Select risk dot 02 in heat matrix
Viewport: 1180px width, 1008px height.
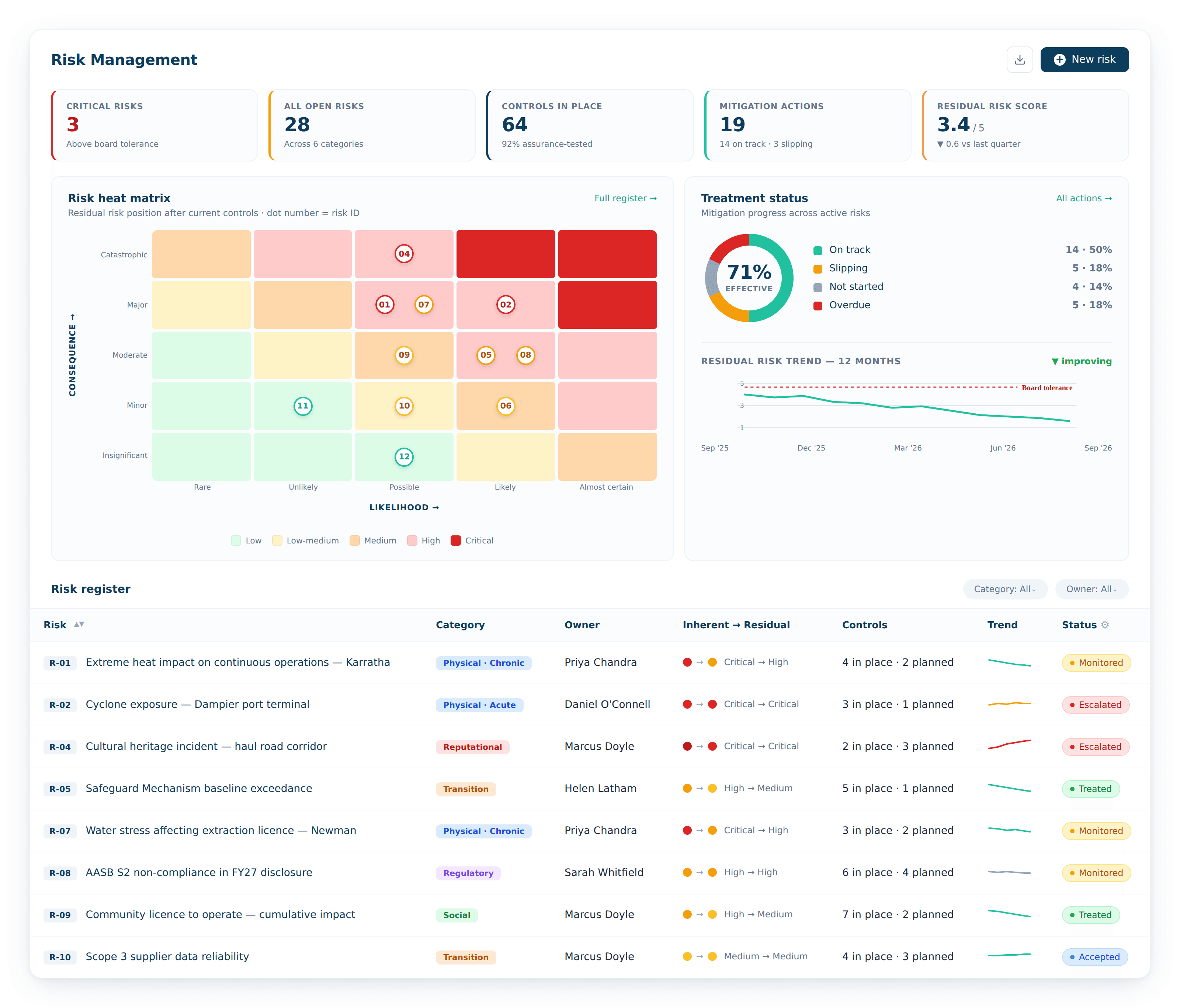[x=506, y=305]
